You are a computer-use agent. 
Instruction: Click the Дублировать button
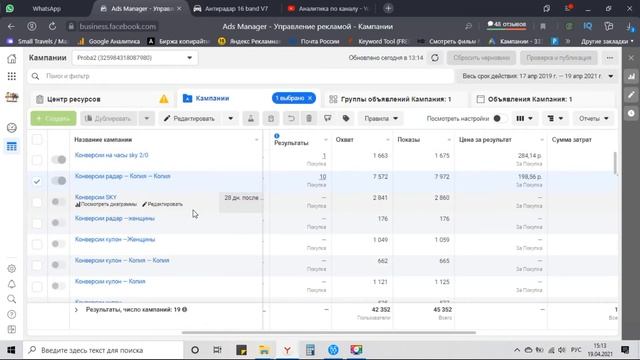pos(108,118)
